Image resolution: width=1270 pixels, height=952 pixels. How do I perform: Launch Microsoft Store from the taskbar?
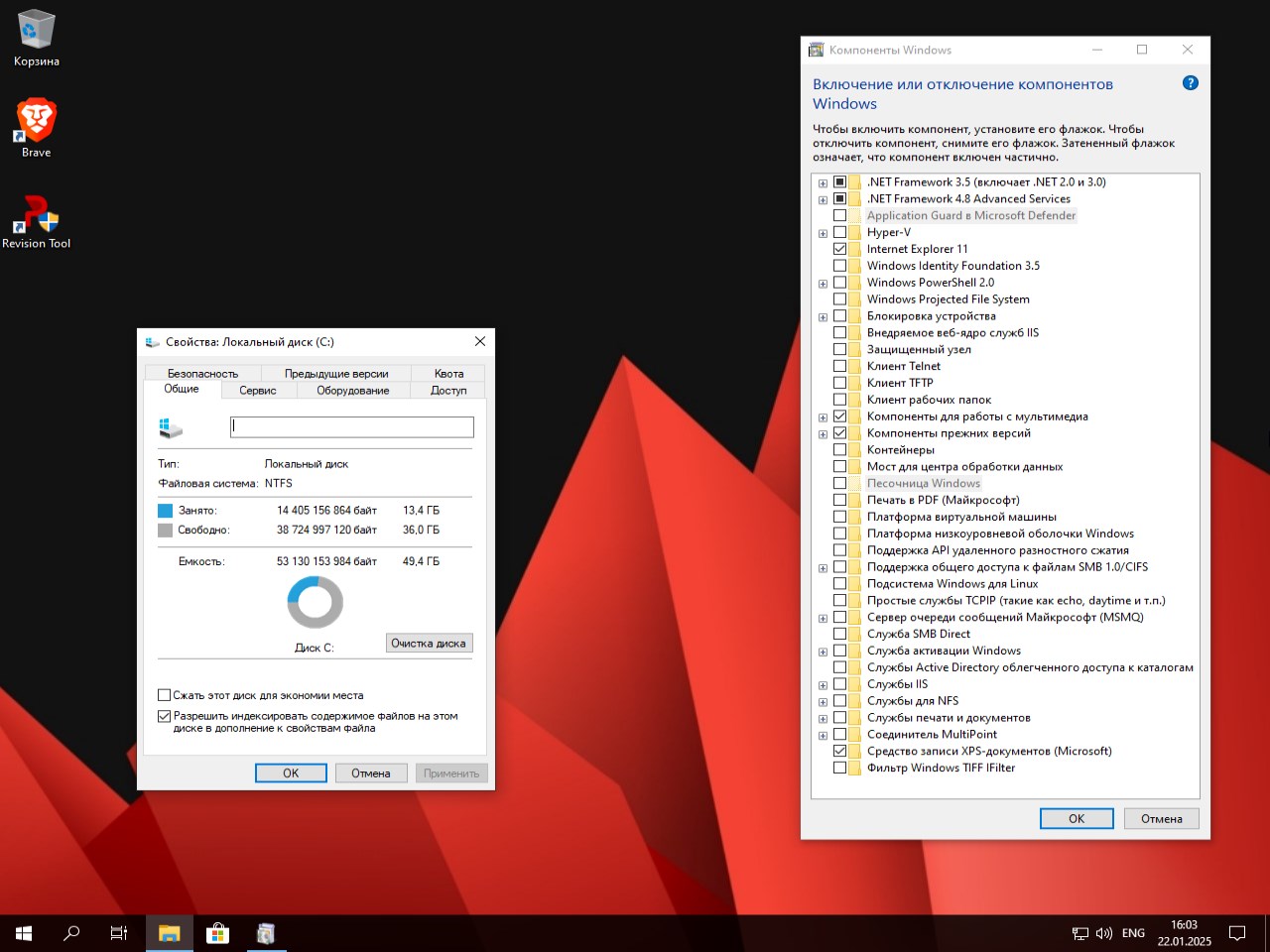coord(217,933)
